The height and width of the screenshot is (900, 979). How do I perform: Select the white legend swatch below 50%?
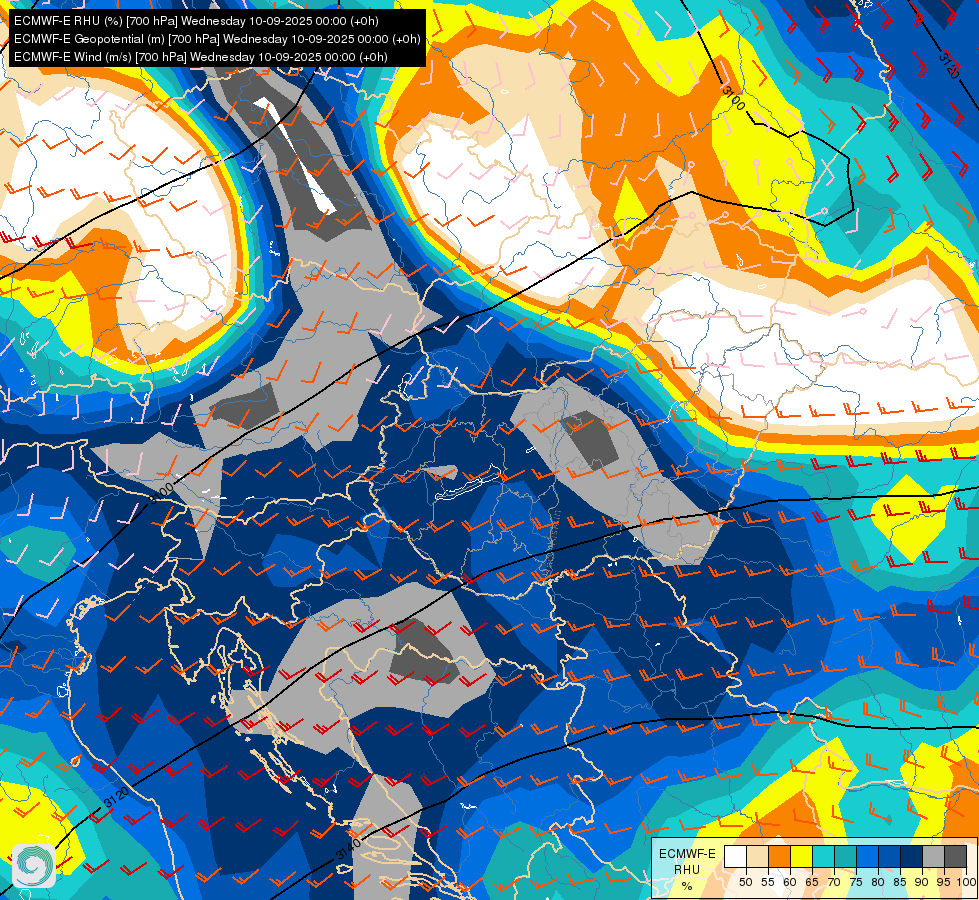(735, 856)
